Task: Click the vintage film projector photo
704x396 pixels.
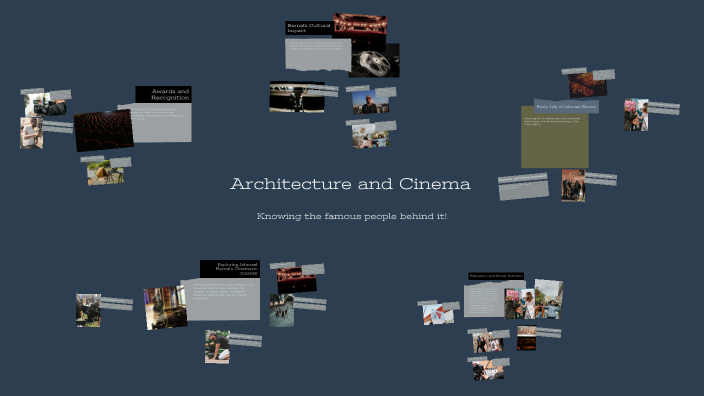Action: point(165,308)
